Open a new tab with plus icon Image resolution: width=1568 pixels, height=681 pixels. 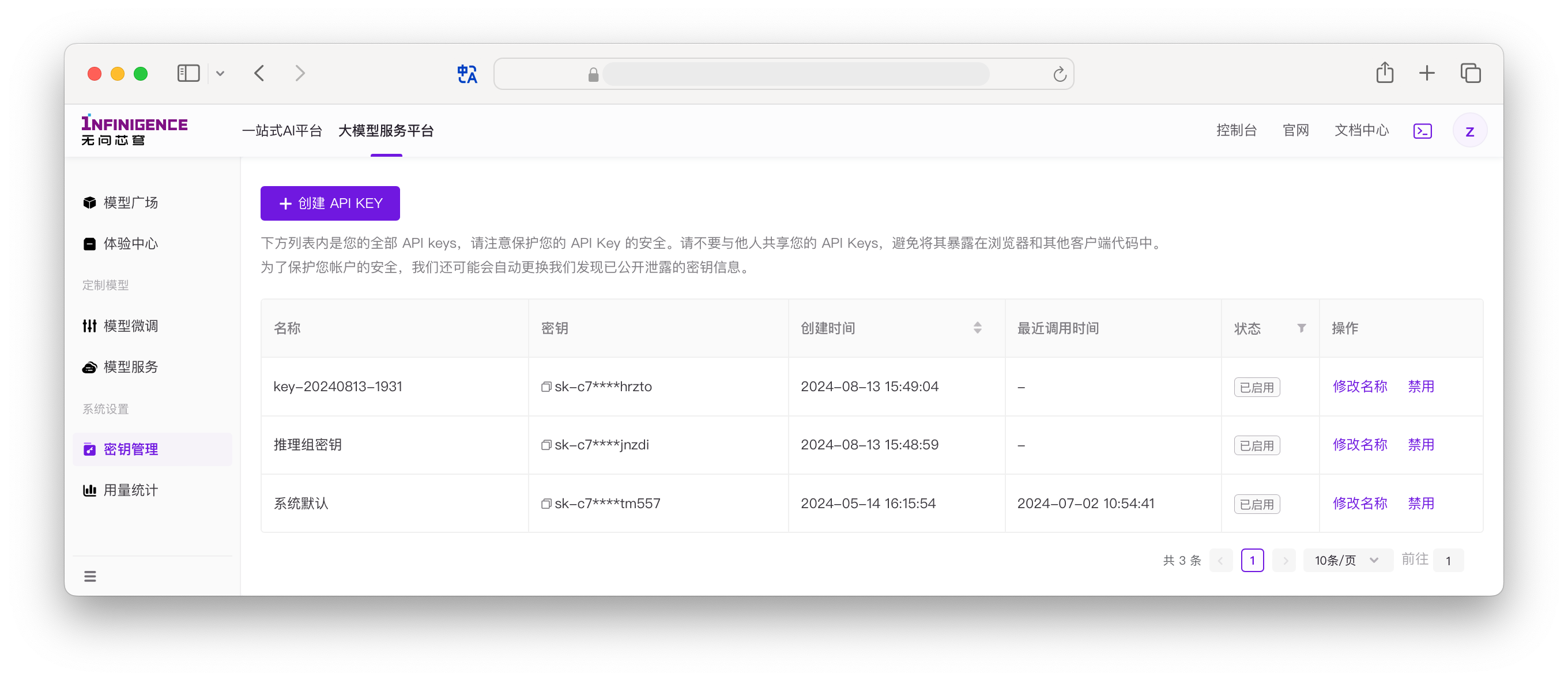(1427, 74)
